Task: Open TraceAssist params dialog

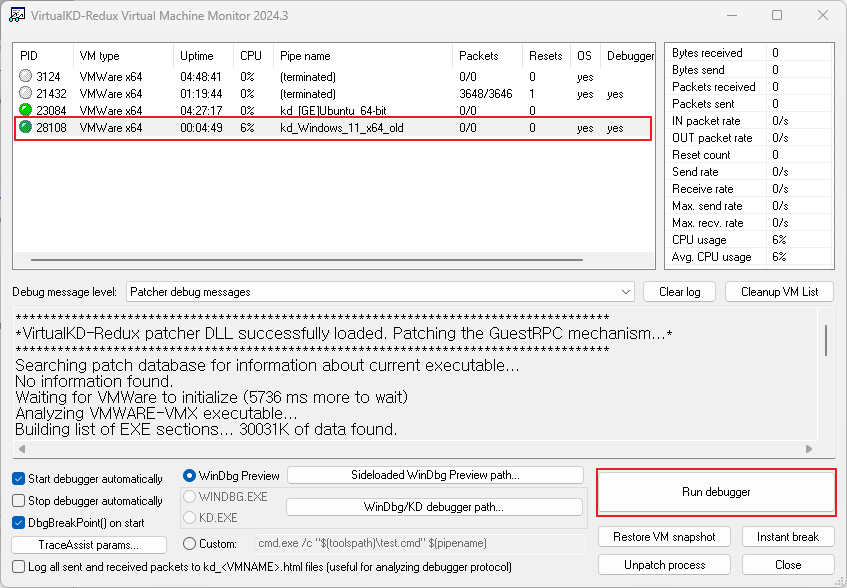Action: coord(89,545)
